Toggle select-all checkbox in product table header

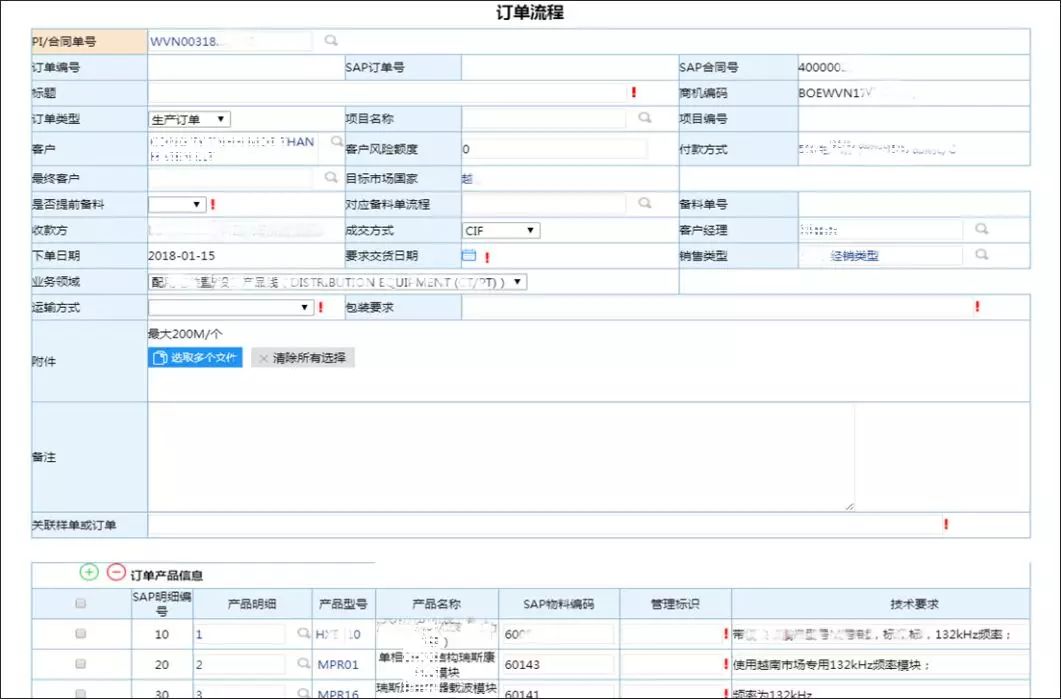click(81, 604)
